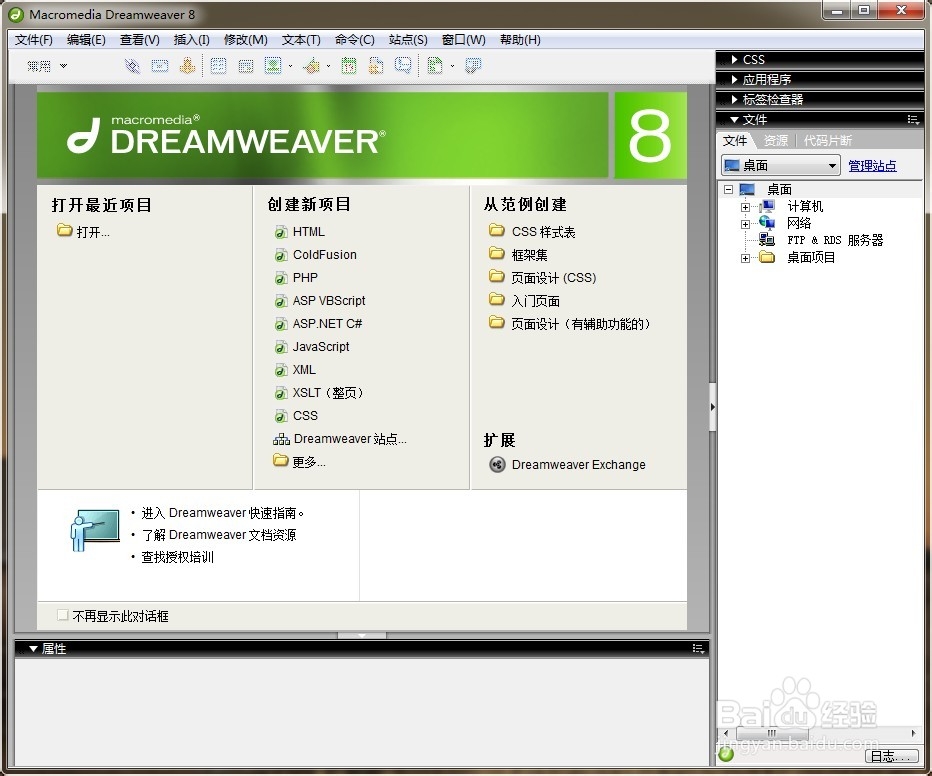Click the Media toolbar icon
The height and width of the screenshot is (776, 932).
(x=312, y=65)
